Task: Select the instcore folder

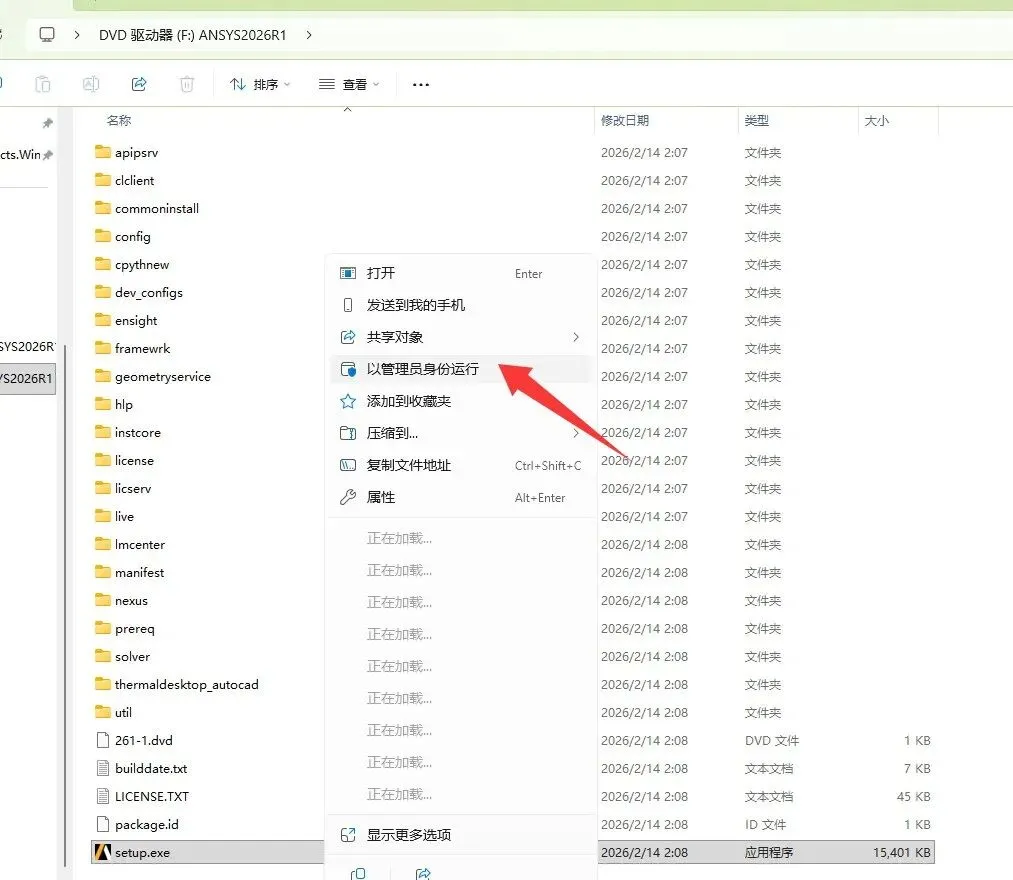Action: tap(127, 432)
